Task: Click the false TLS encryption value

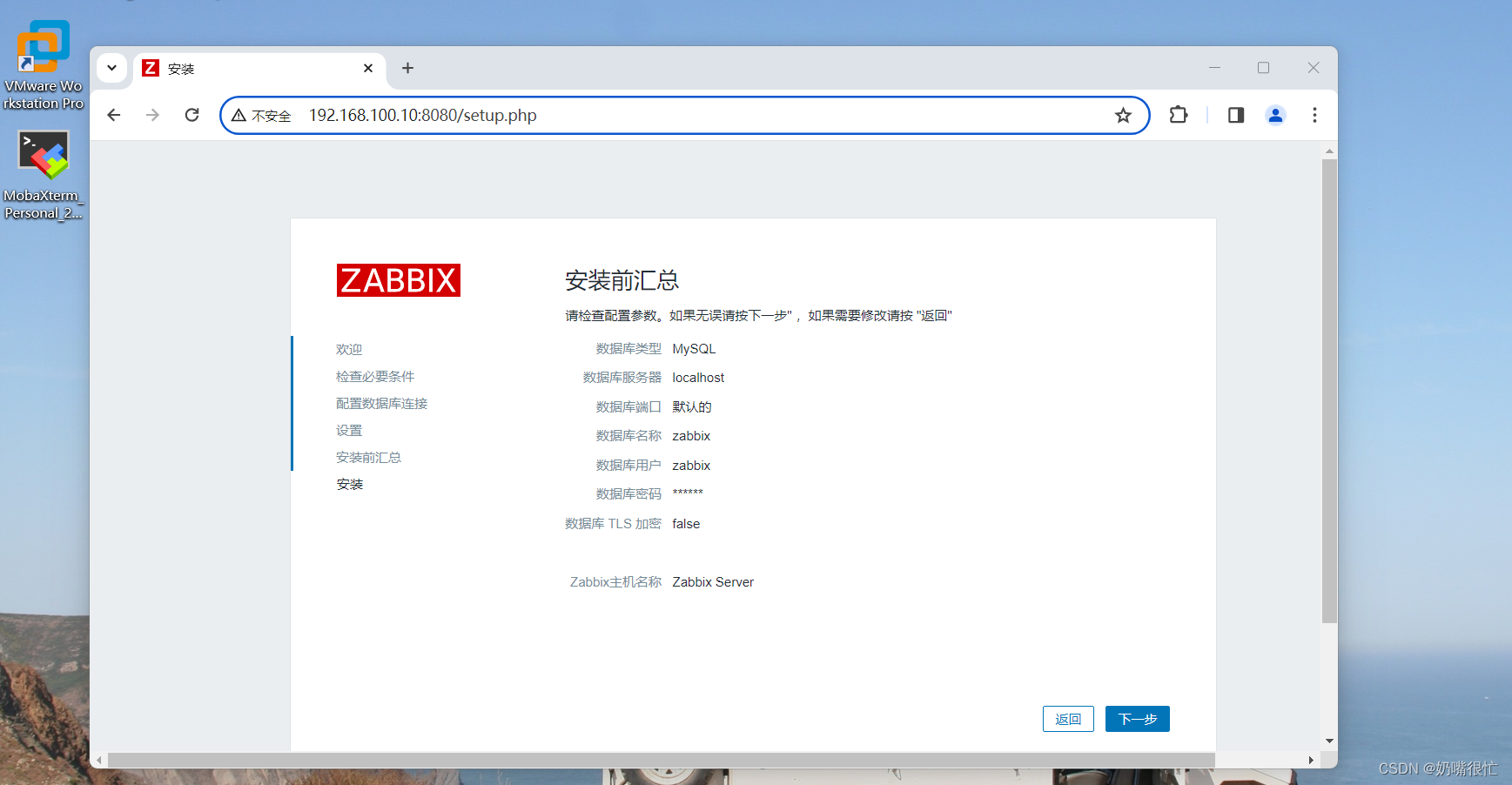Action: tap(686, 524)
